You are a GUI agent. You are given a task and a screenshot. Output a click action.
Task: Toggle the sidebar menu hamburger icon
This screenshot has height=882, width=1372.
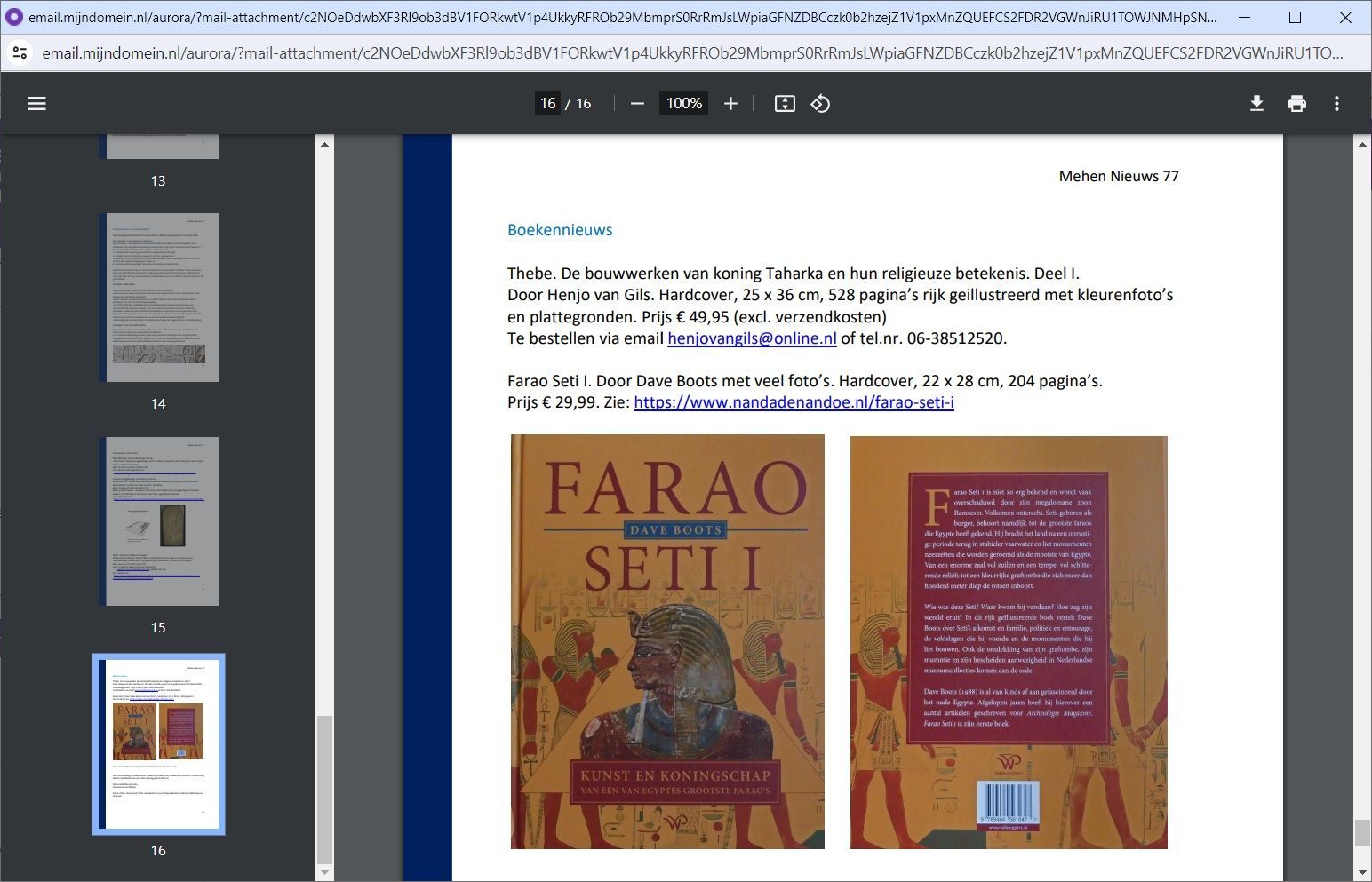point(36,104)
